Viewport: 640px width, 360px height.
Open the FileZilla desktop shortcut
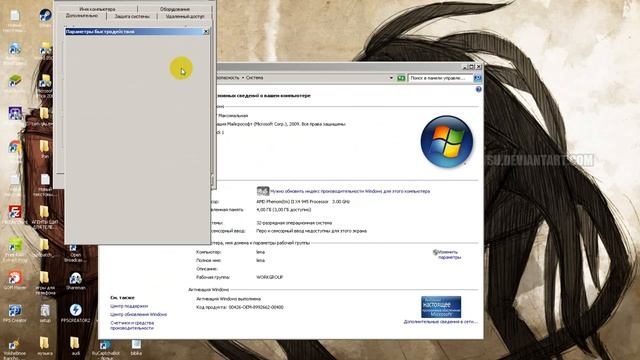pyautogui.click(x=15, y=212)
